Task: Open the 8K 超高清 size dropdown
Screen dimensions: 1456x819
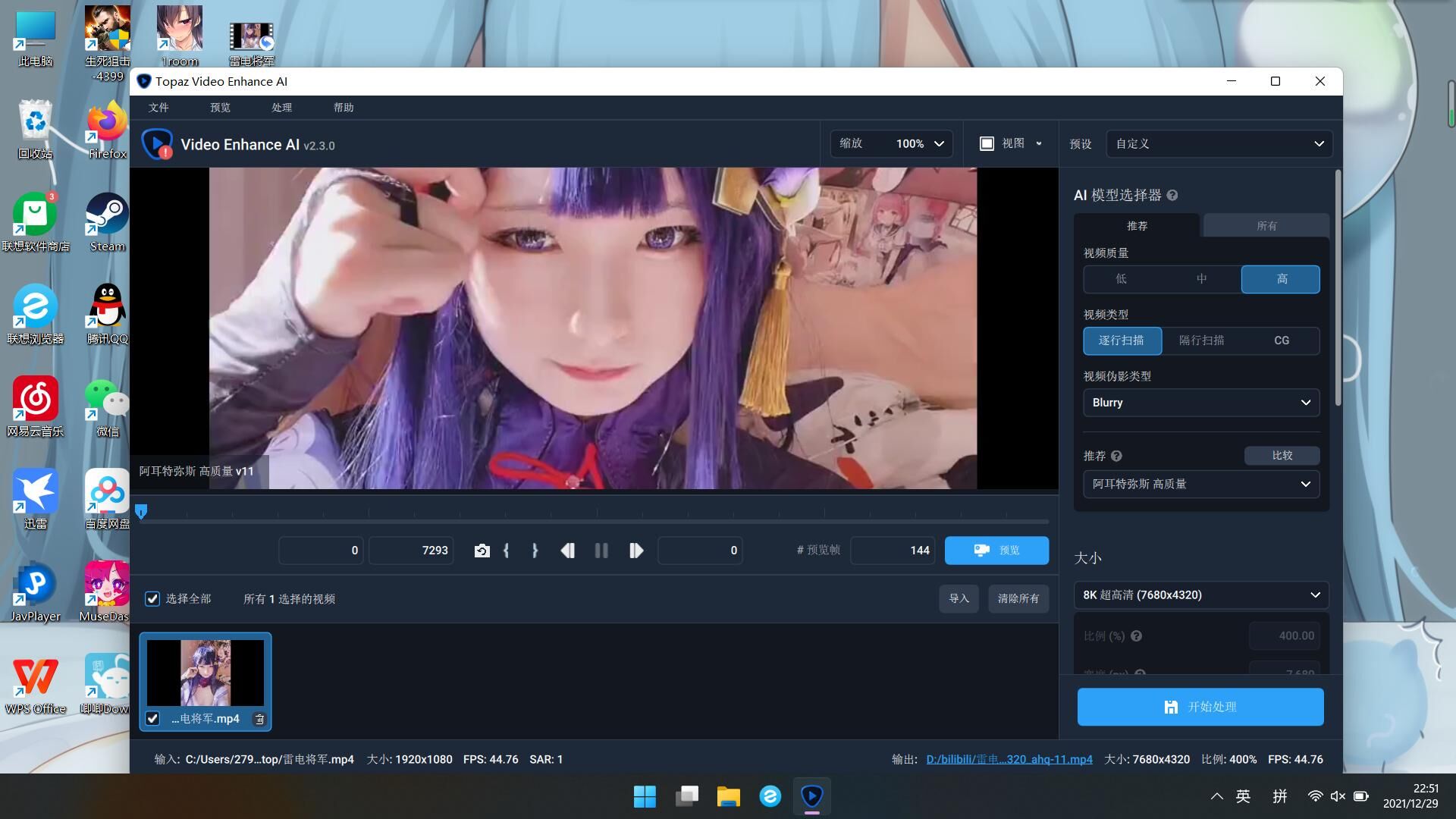Action: click(1201, 595)
